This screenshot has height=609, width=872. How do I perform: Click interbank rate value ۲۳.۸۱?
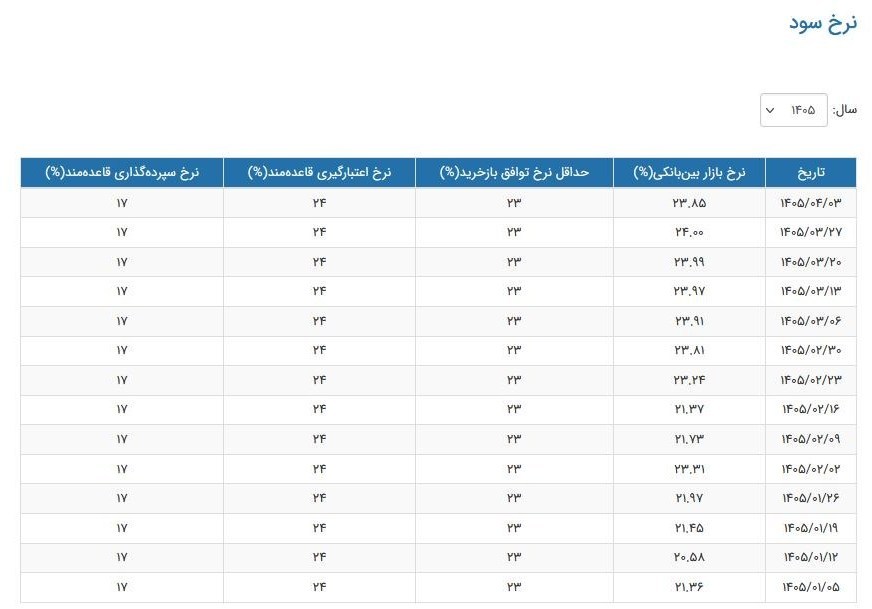pos(689,350)
